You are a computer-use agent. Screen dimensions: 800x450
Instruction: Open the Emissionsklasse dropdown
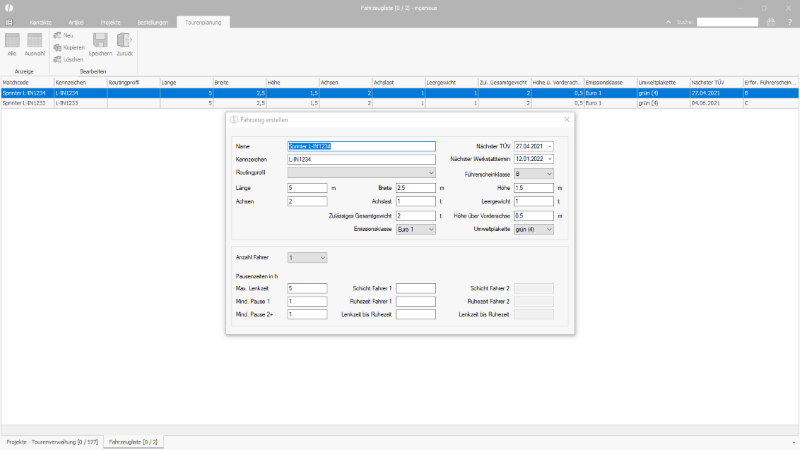[416, 230]
